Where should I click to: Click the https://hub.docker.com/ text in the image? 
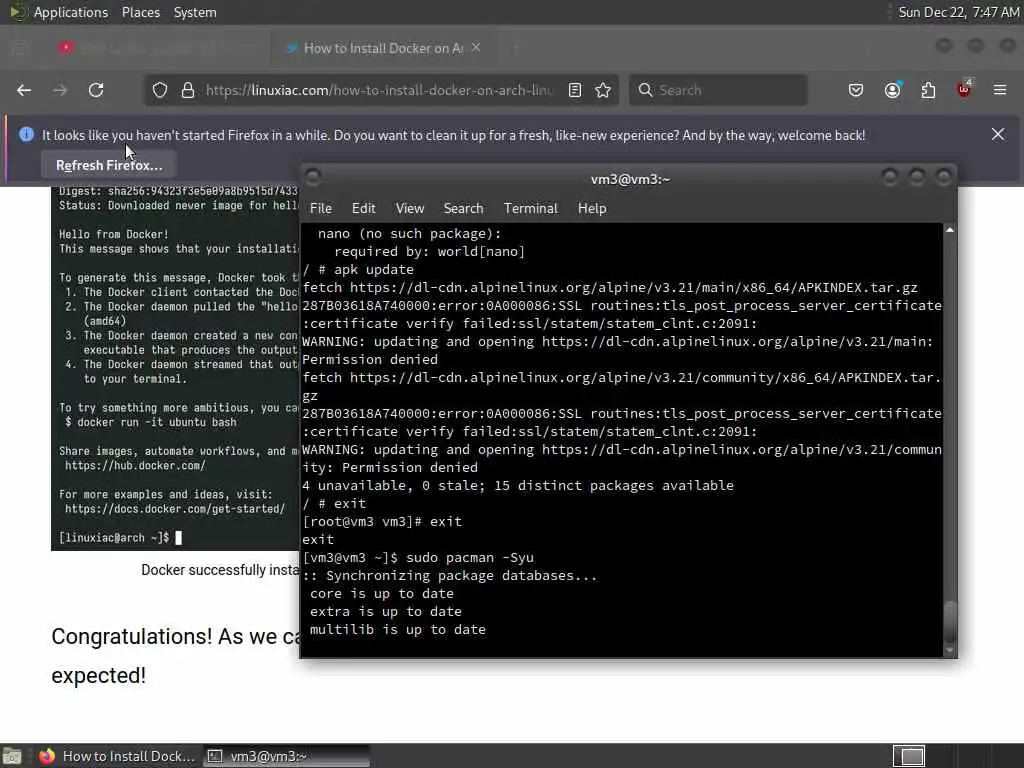coord(135,466)
